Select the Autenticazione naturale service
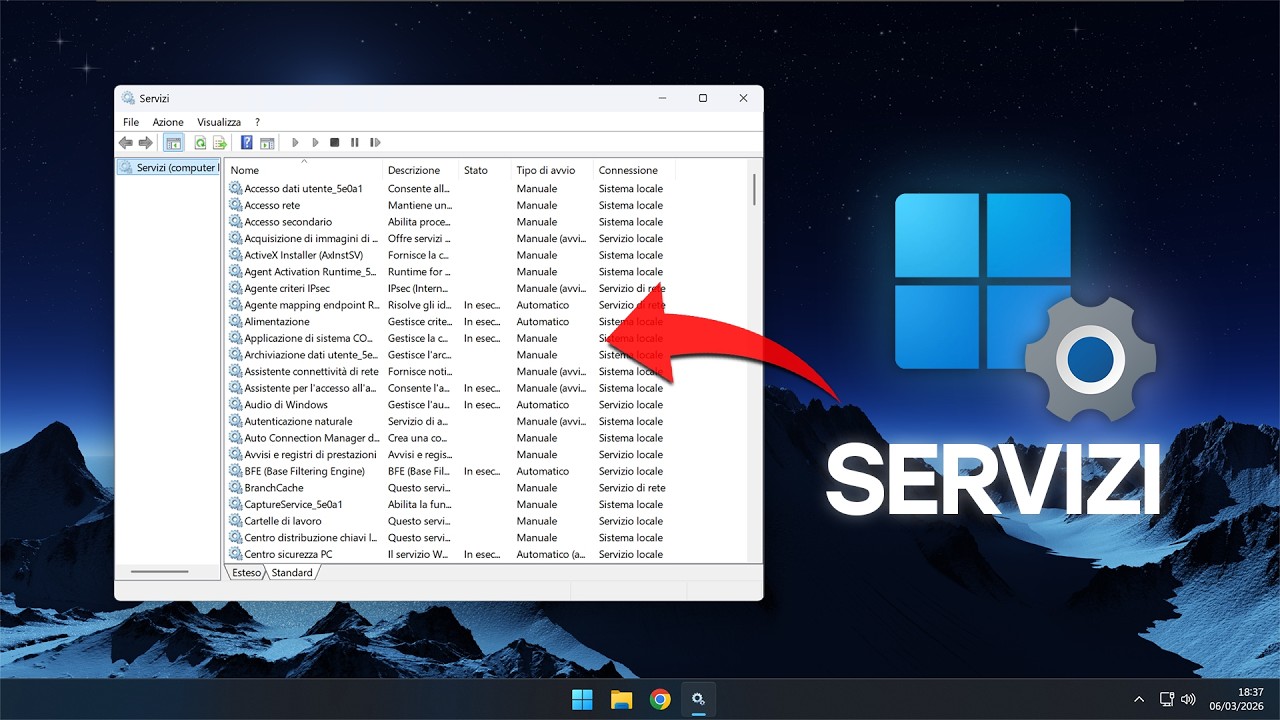1280x720 pixels. pyautogui.click(x=298, y=421)
